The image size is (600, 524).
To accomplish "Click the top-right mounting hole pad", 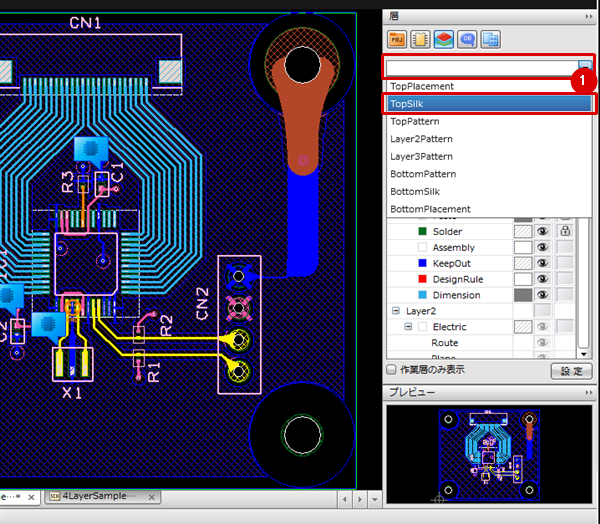I will [x=302, y=65].
